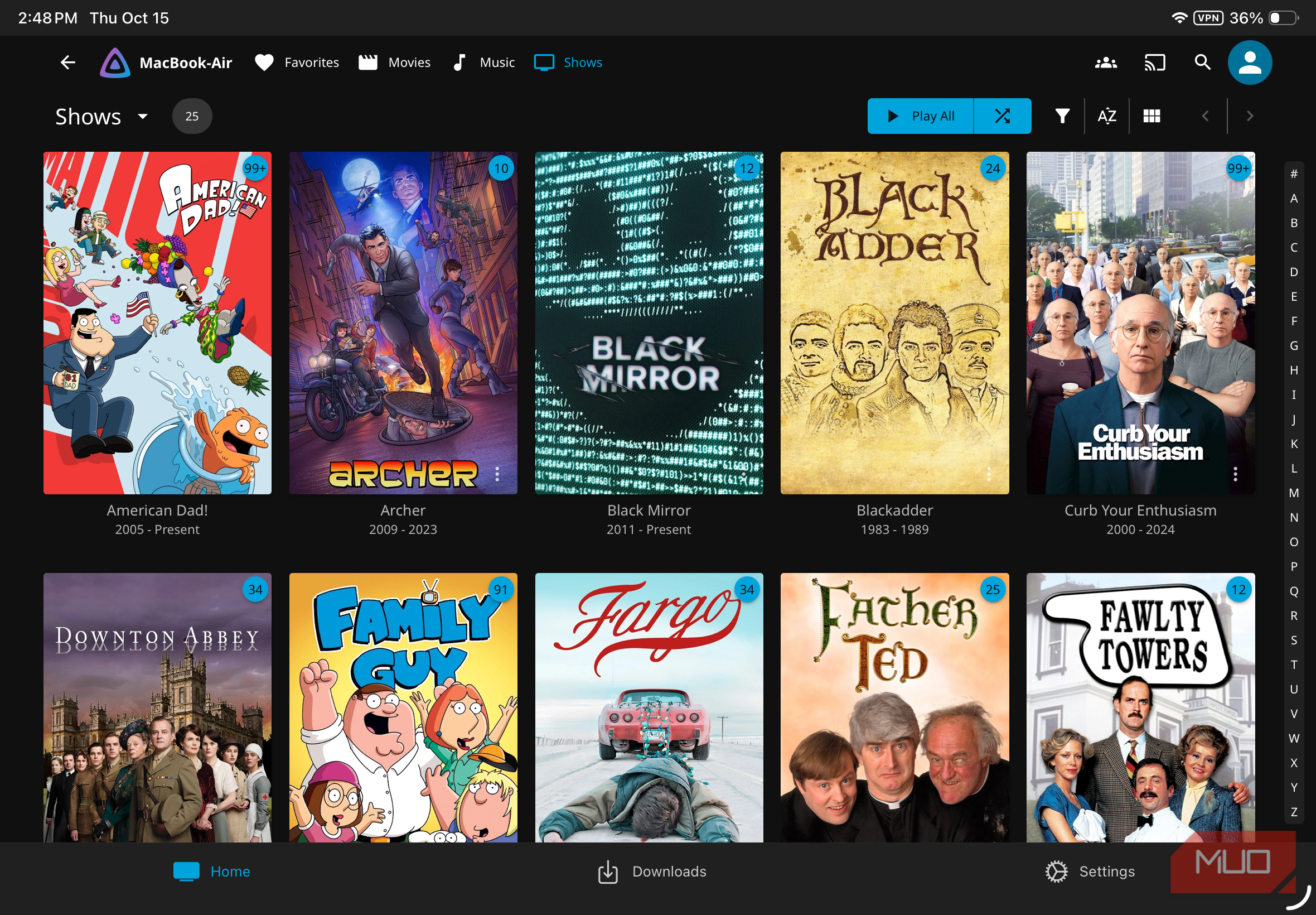Jump to letter Z in index
The width and height of the screenshot is (1316, 915).
(1294, 812)
